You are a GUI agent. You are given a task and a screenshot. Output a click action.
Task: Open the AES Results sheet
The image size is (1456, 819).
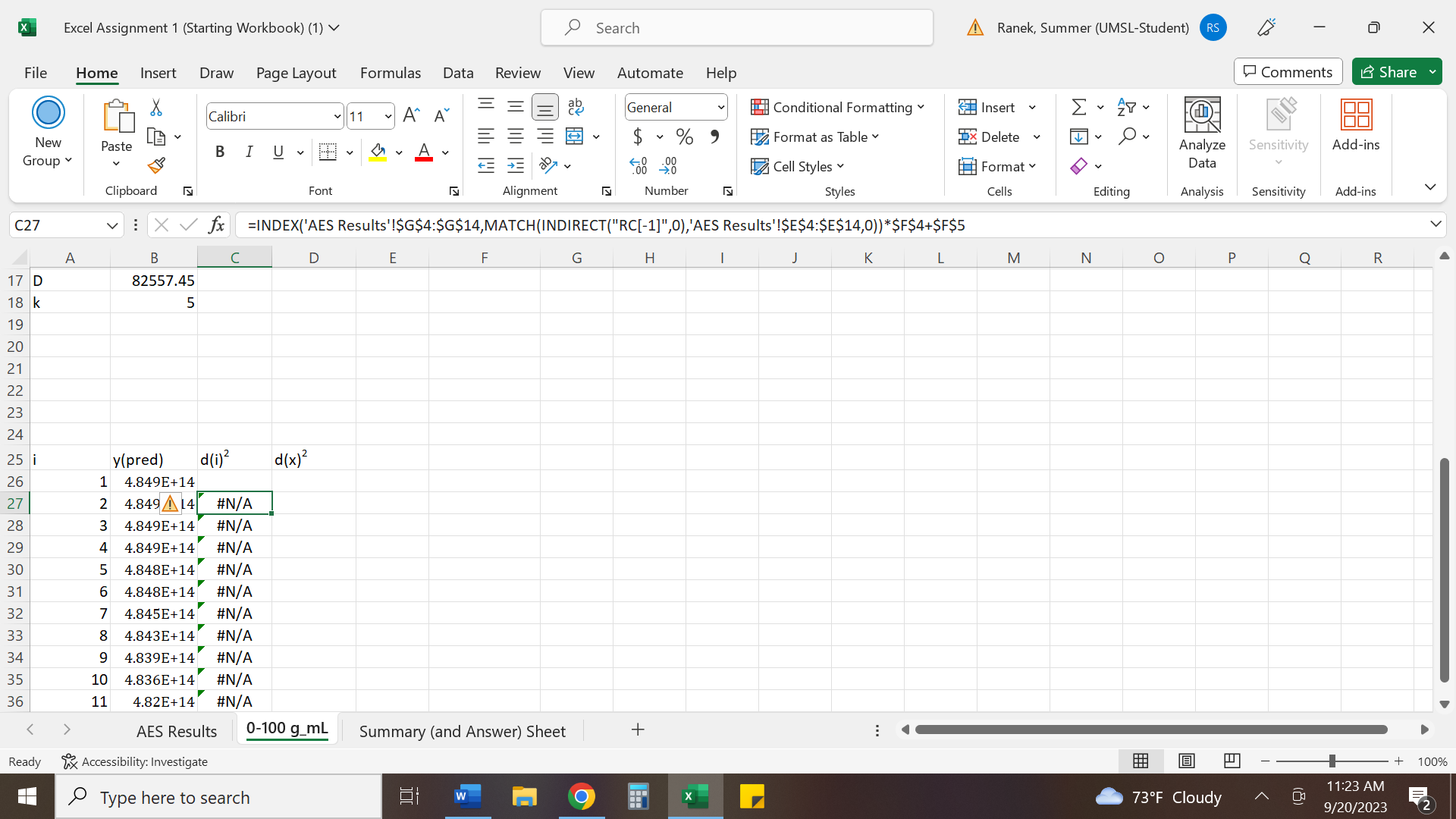[176, 730]
